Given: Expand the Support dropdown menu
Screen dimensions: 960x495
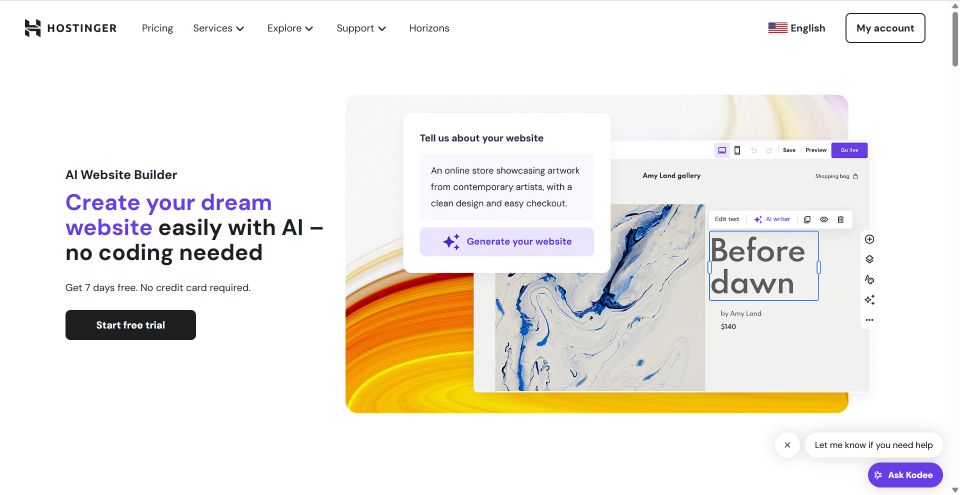Looking at the screenshot, I should coord(361,28).
